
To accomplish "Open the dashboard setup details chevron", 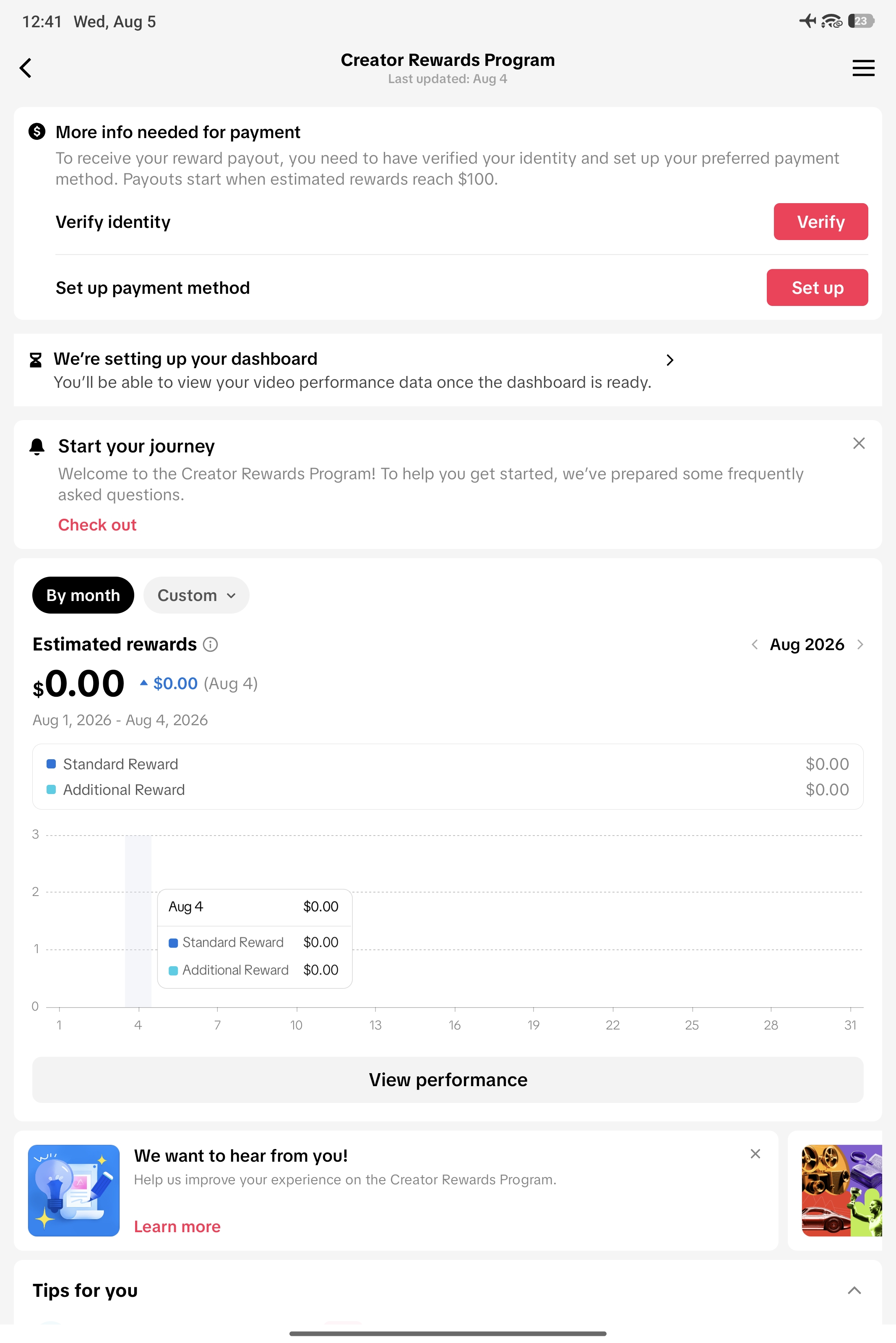I will point(670,360).
